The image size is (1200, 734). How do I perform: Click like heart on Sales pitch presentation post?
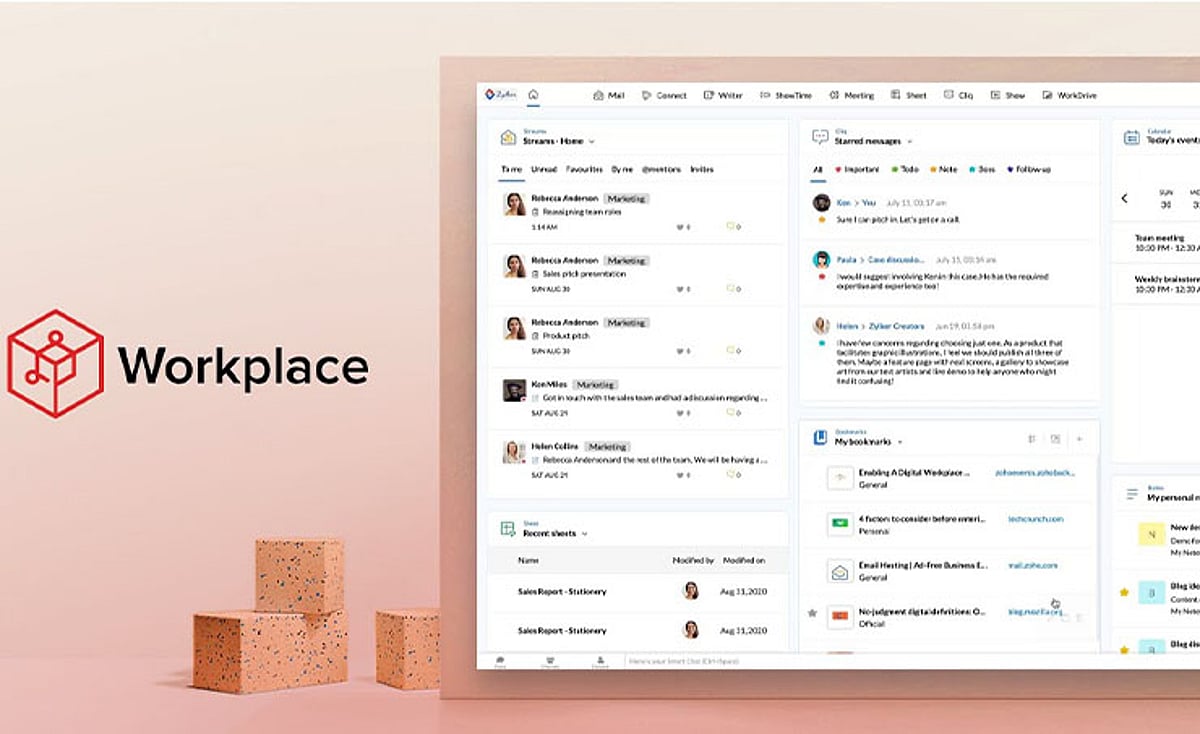(x=680, y=289)
